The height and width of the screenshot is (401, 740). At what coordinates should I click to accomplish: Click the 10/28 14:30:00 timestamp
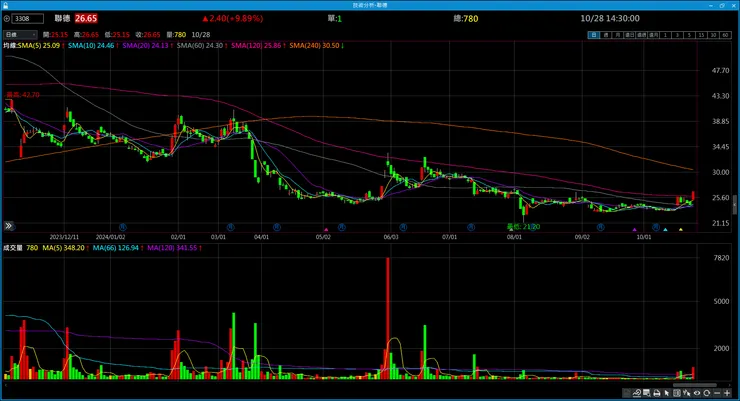610,18
